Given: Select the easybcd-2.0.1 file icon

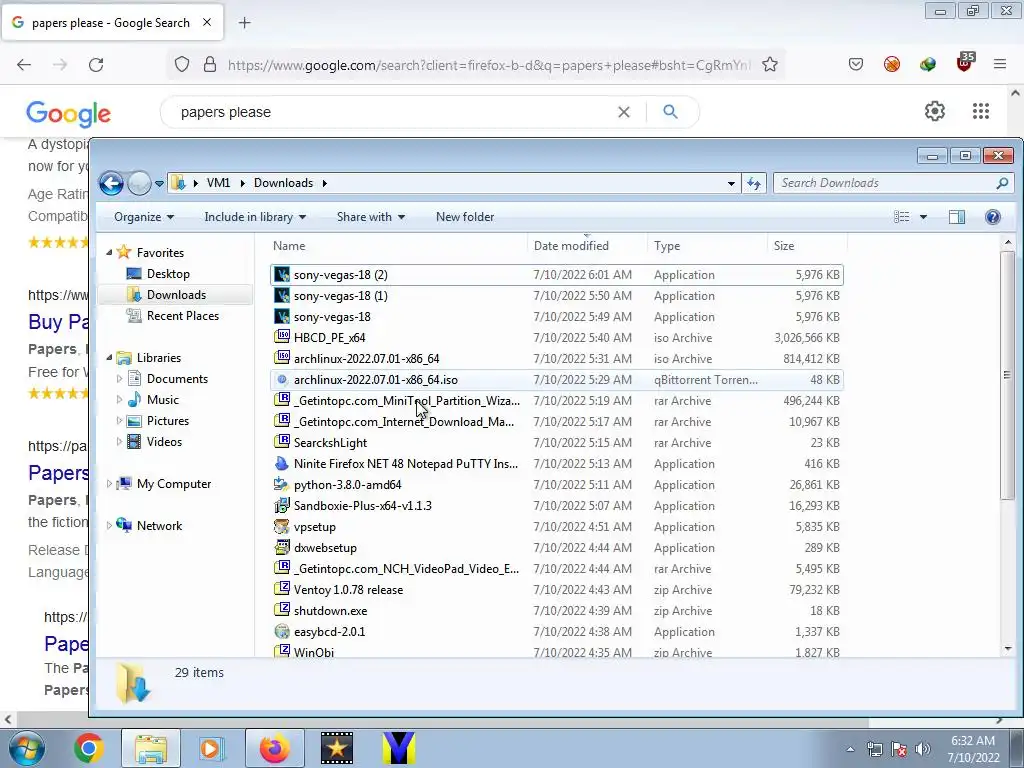Looking at the screenshot, I should (x=281, y=632).
